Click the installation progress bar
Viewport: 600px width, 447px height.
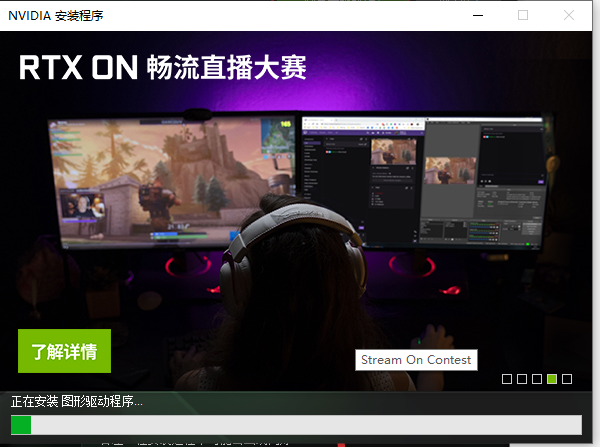click(296, 425)
